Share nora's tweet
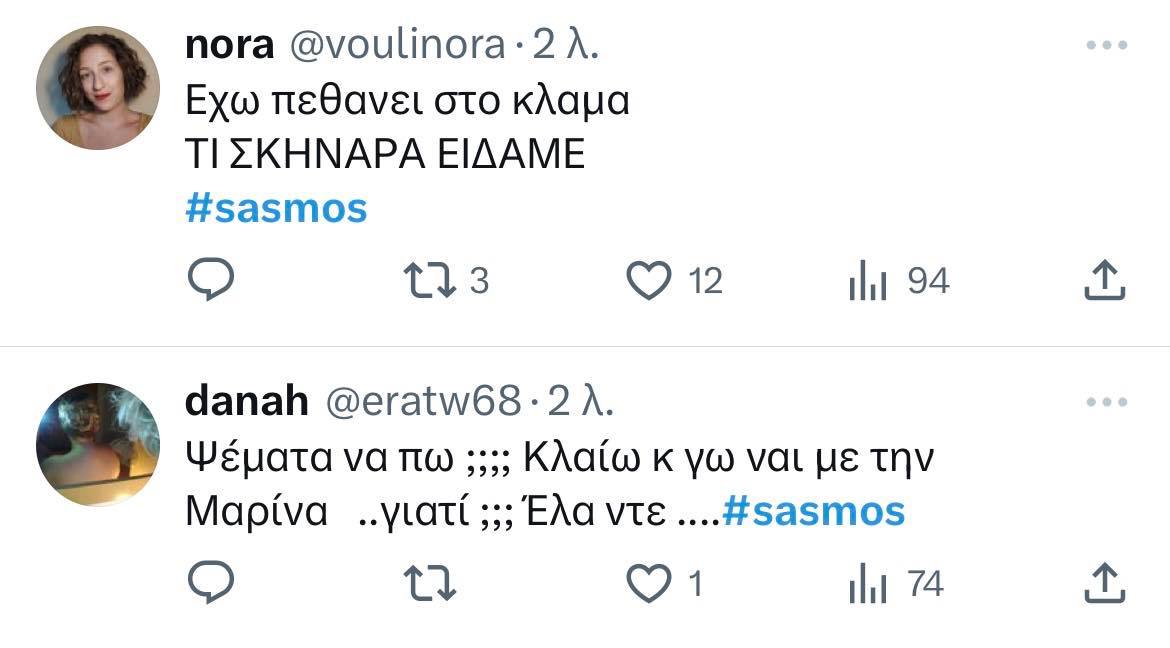Image resolution: width=1170 pixels, height=648 pixels. (x=1104, y=280)
